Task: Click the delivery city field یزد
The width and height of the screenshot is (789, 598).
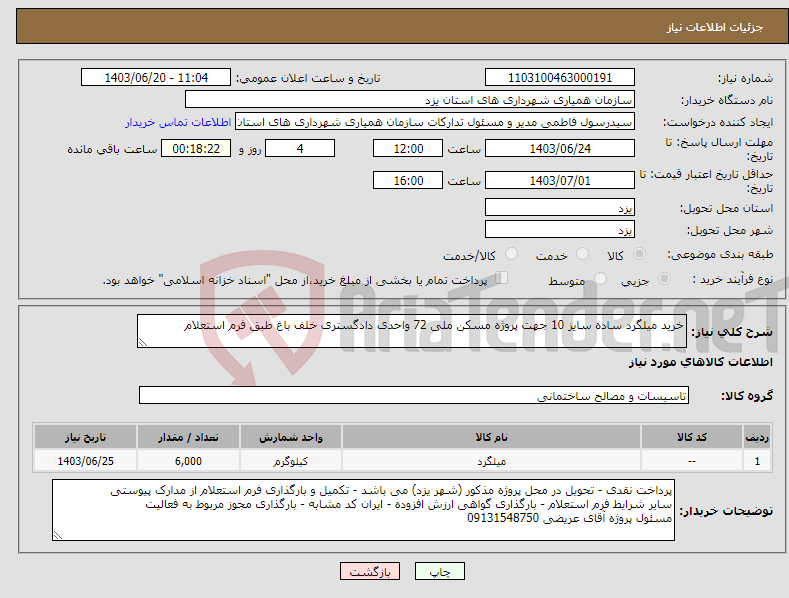Action: pyautogui.click(x=560, y=230)
